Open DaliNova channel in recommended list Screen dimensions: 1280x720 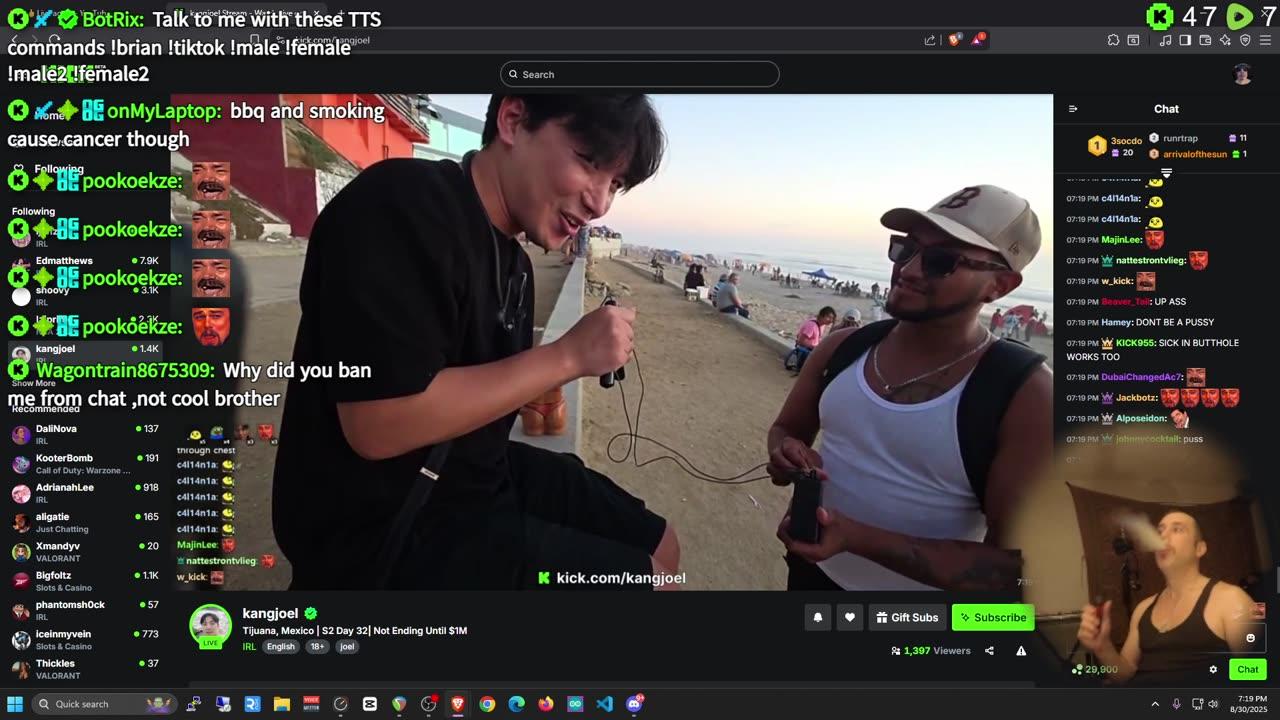(85, 434)
